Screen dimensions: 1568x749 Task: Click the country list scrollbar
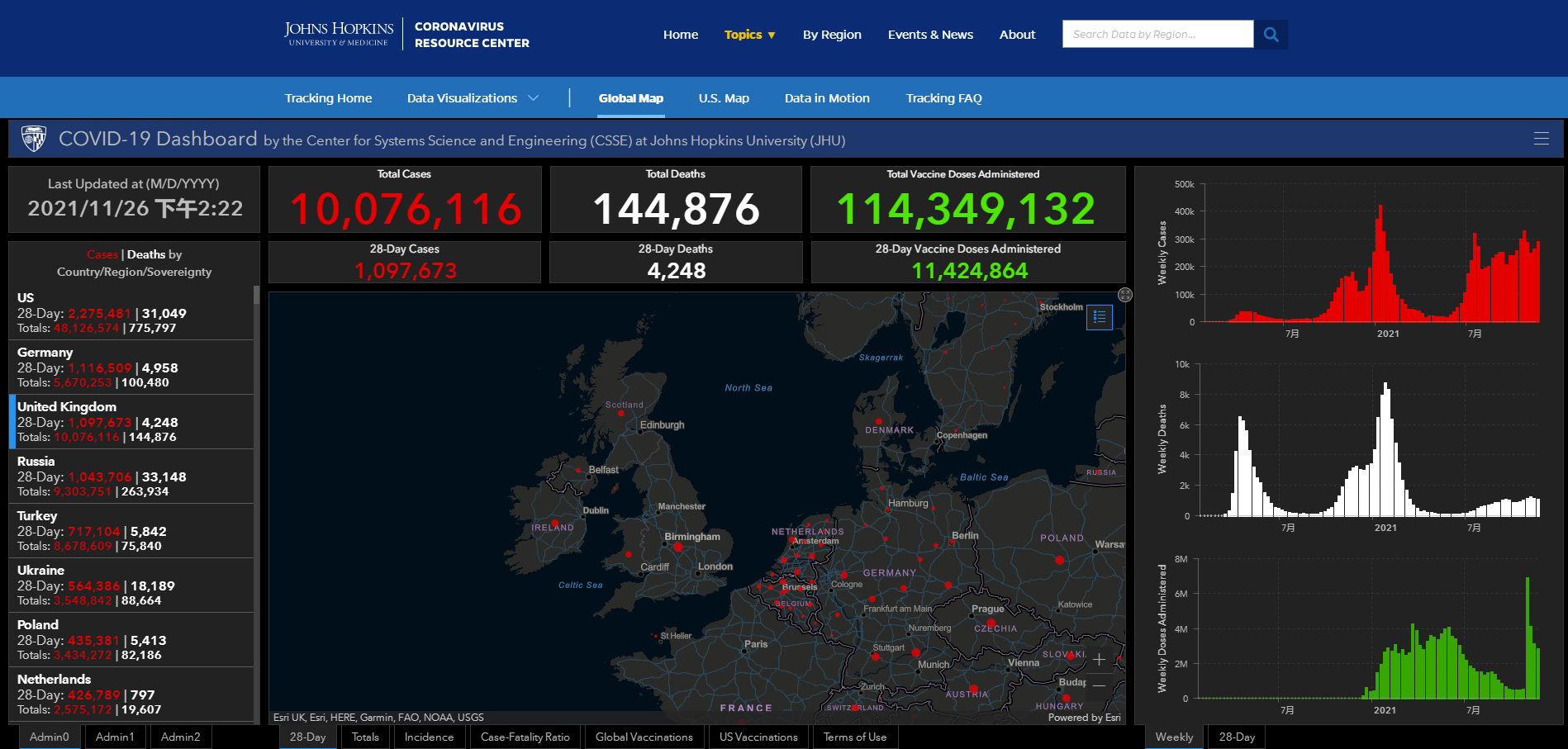[256, 495]
